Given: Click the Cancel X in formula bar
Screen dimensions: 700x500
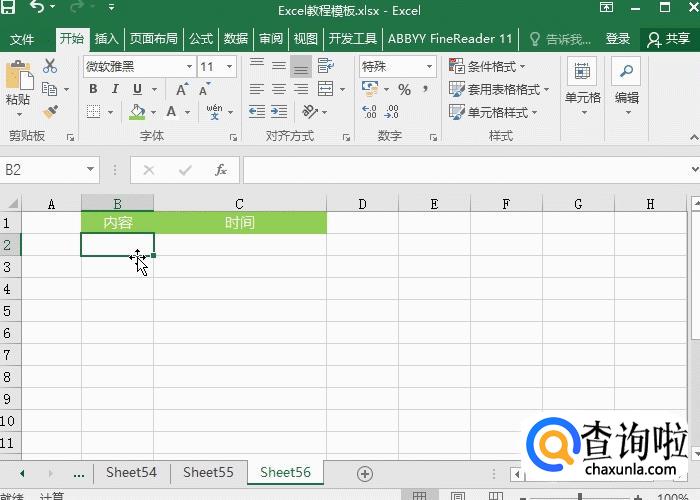Looking at the screenshot, I should [x=149, y=170].
